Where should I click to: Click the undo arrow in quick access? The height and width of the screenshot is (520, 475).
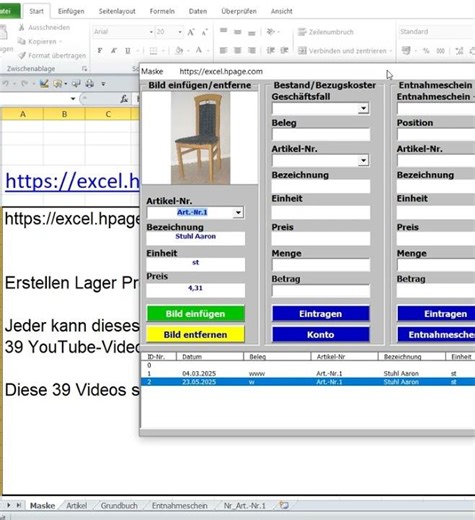pos(6,83)
